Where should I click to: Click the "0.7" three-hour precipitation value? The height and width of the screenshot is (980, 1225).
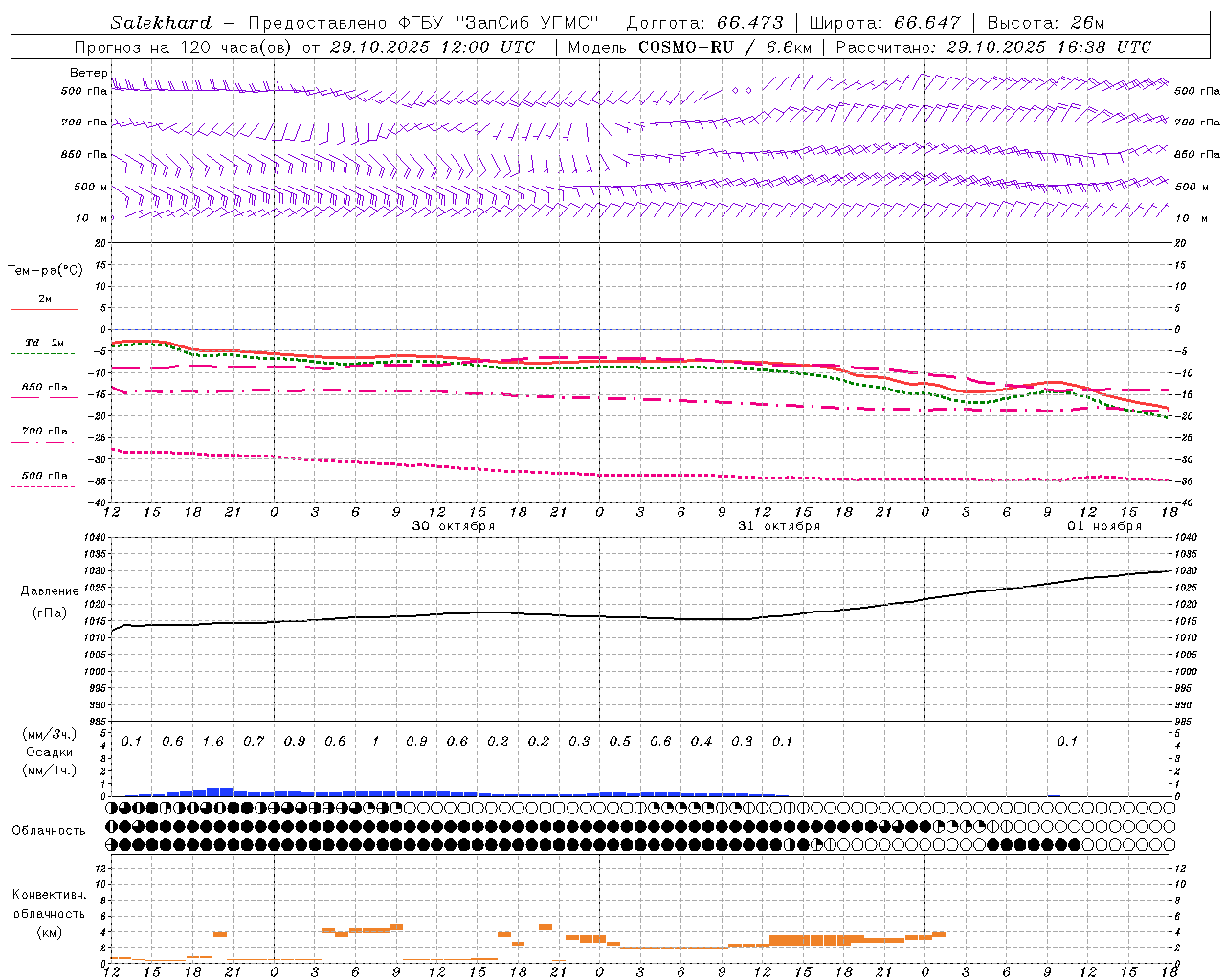click(x=254, y=742)
